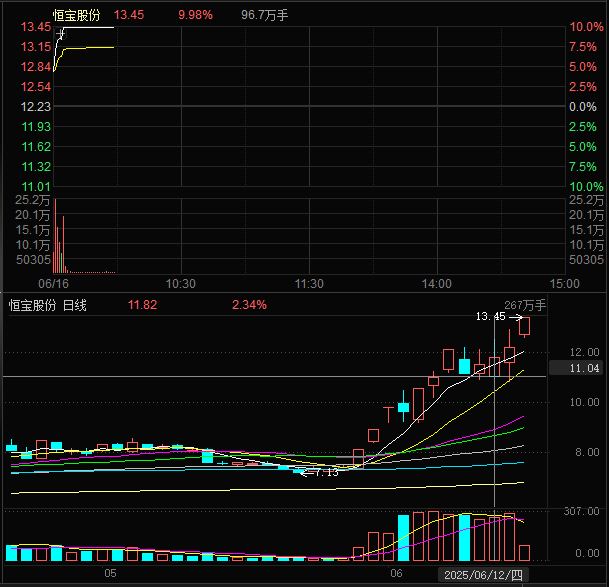
Task: Click the 12.23 baseline price on left axis
Action: [x=36, y=106]
